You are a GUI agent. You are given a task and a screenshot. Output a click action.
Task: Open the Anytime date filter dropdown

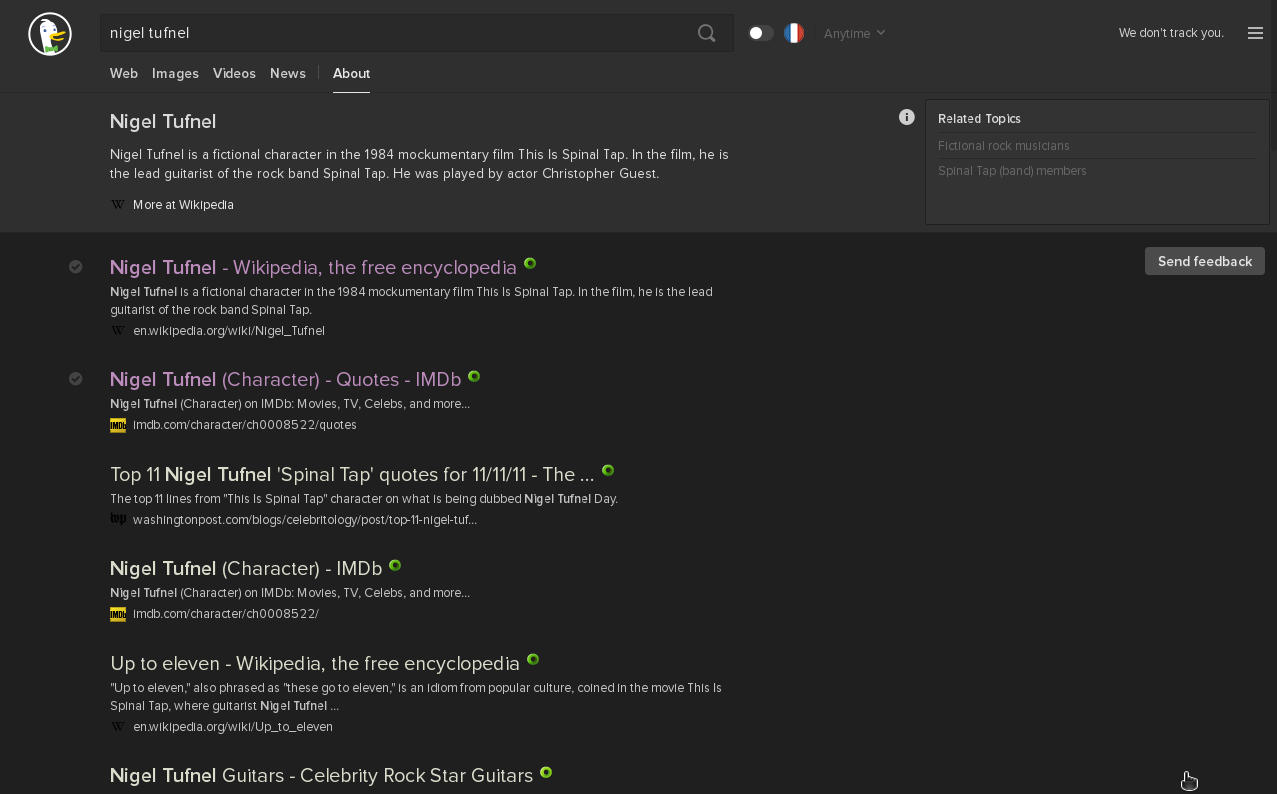[x=853, y=33]
